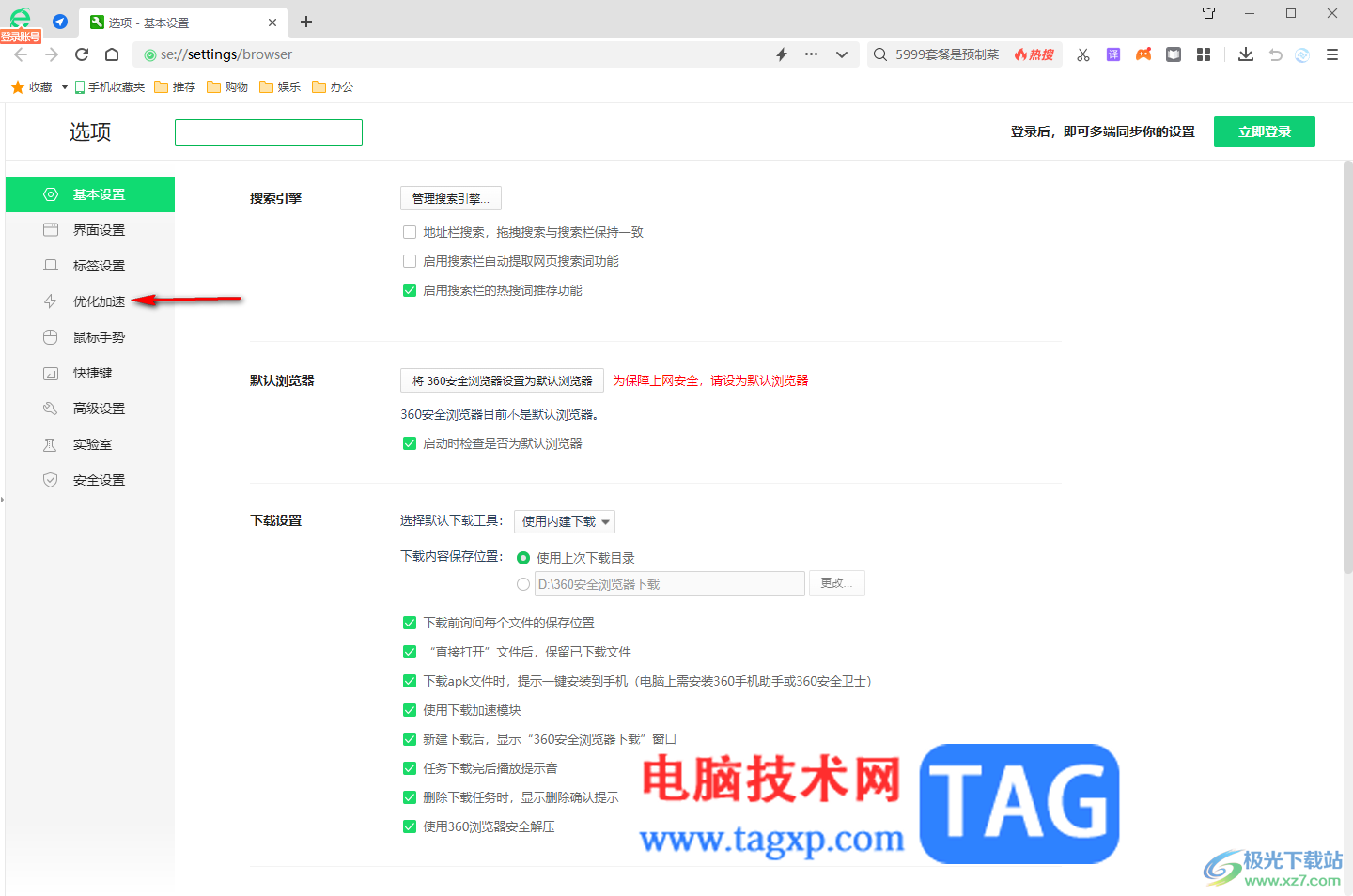Uncheck 删除下载任务时，显示删除确认提示

point(410,797)
